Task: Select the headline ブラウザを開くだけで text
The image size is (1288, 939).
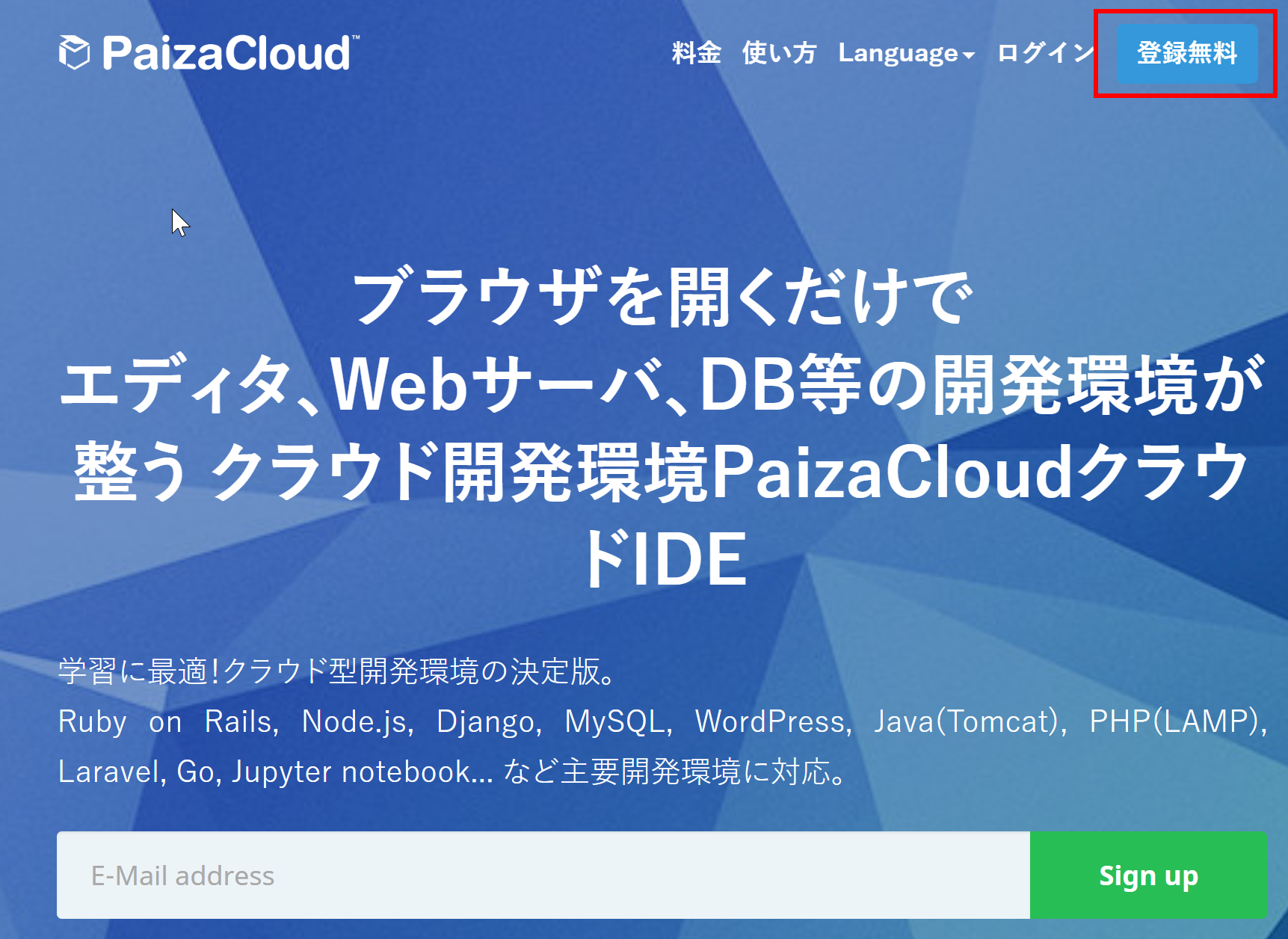Action: (662, 298)
